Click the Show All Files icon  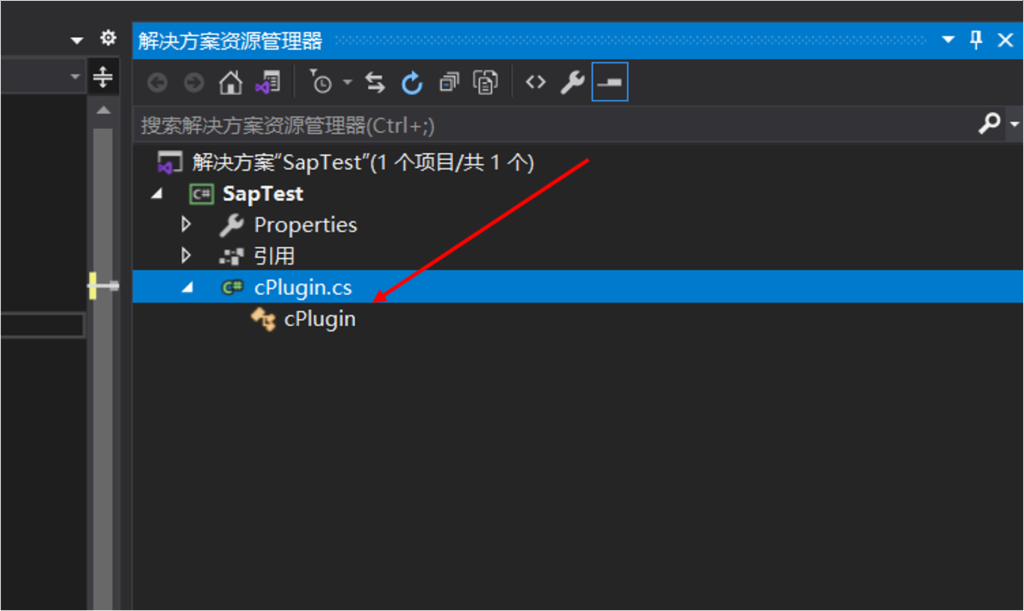coord(486,83)
